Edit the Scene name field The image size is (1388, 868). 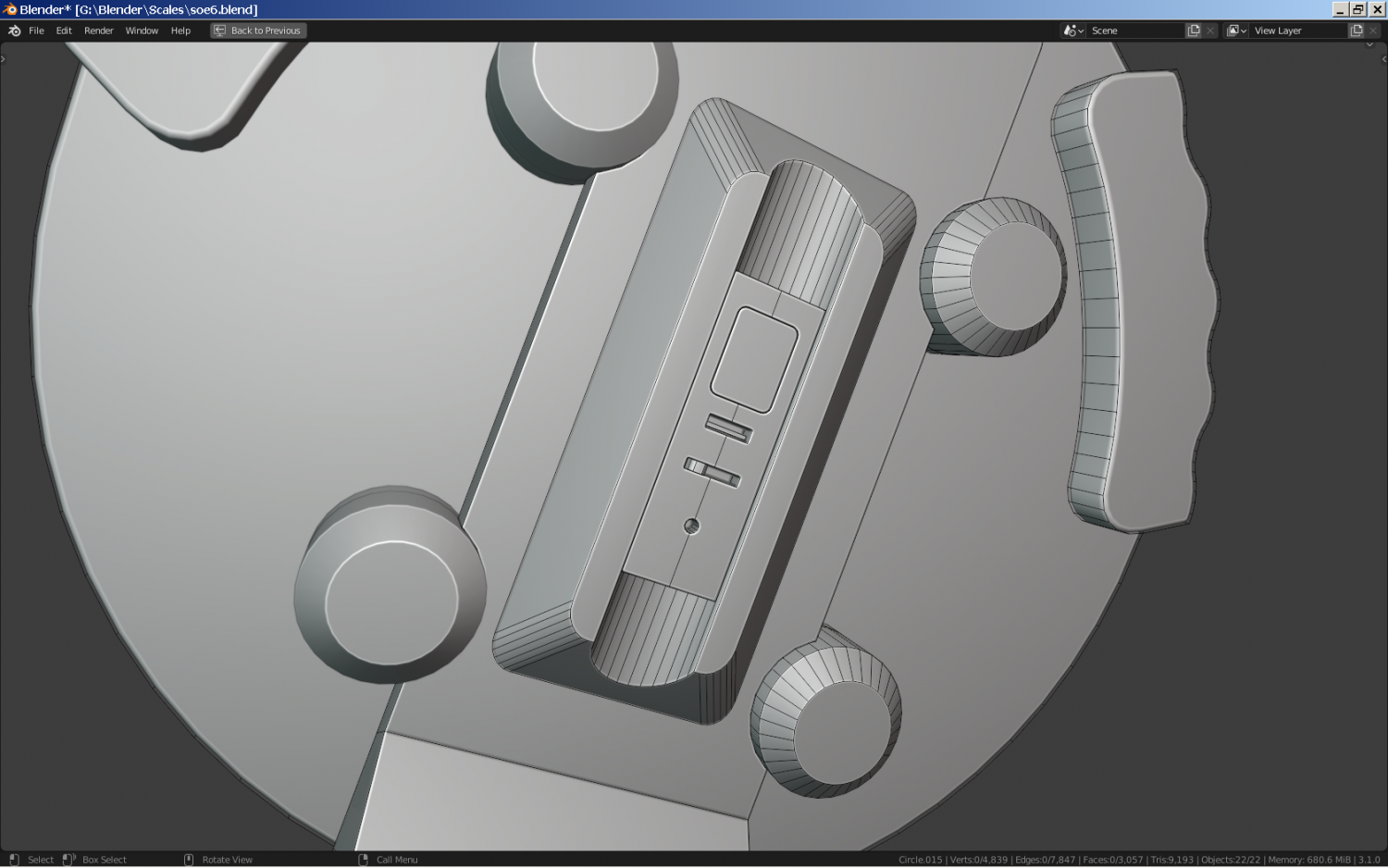(x=1136, y=31)
